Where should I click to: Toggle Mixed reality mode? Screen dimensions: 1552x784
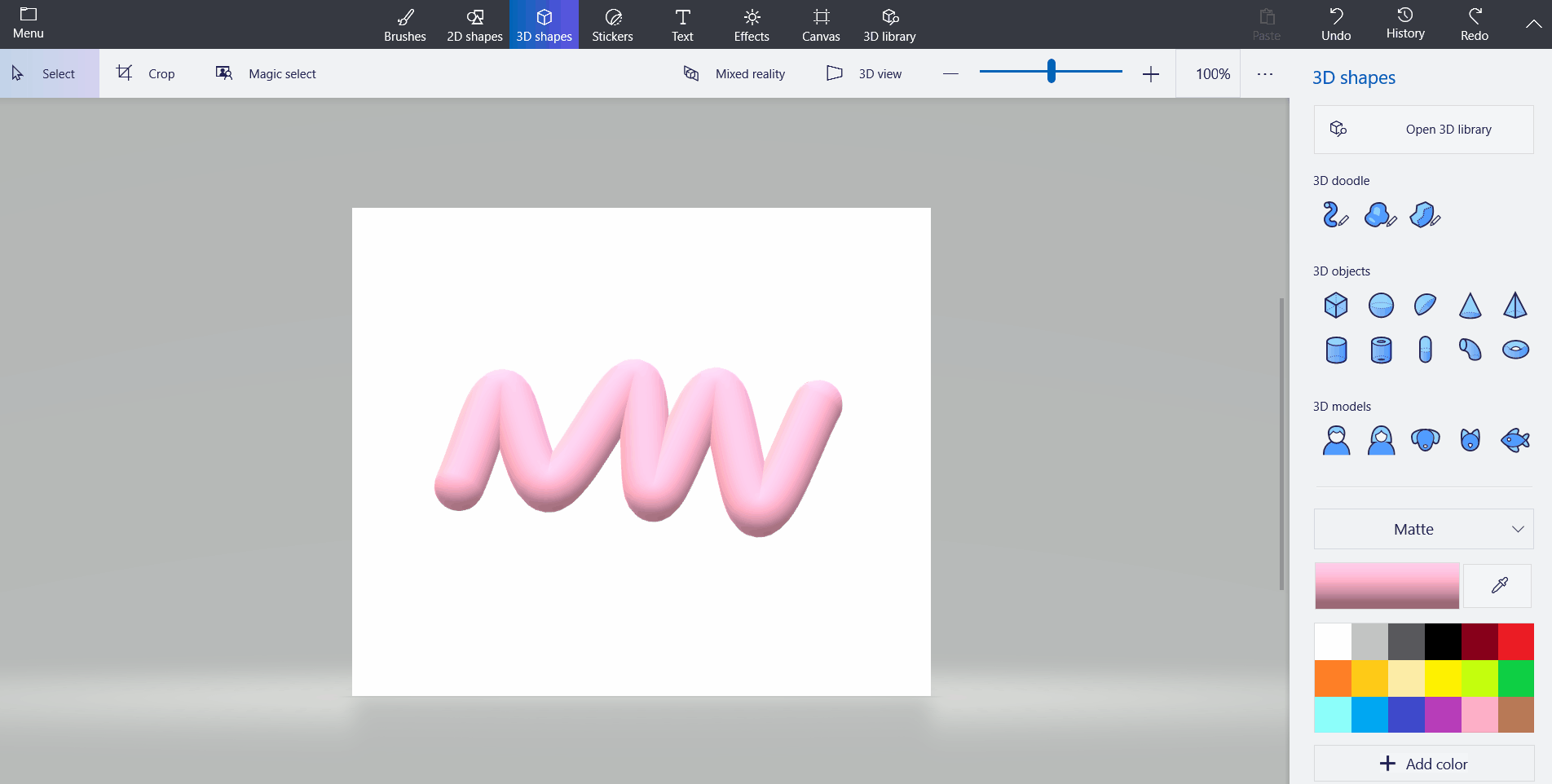pos(733,73)
